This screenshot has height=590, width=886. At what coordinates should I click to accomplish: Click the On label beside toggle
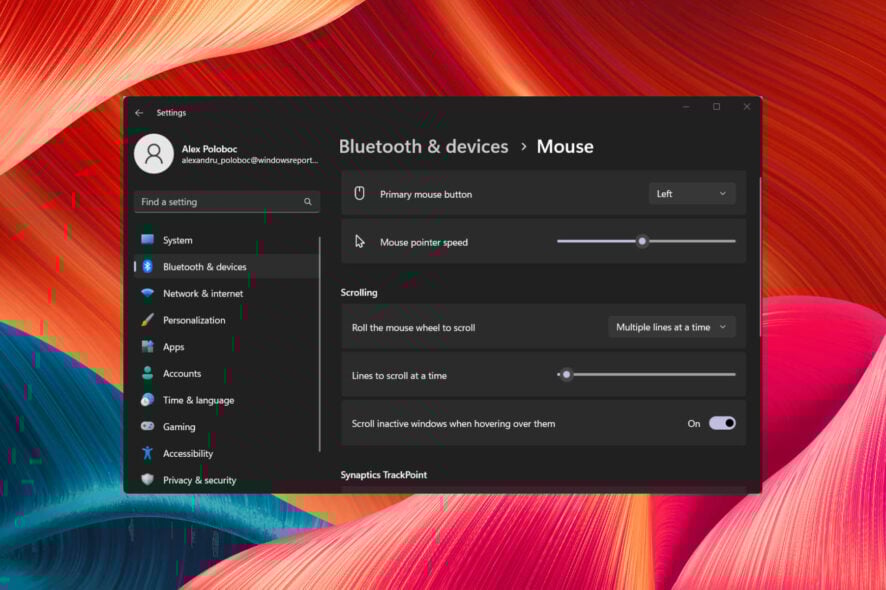[x=693, y=424]
